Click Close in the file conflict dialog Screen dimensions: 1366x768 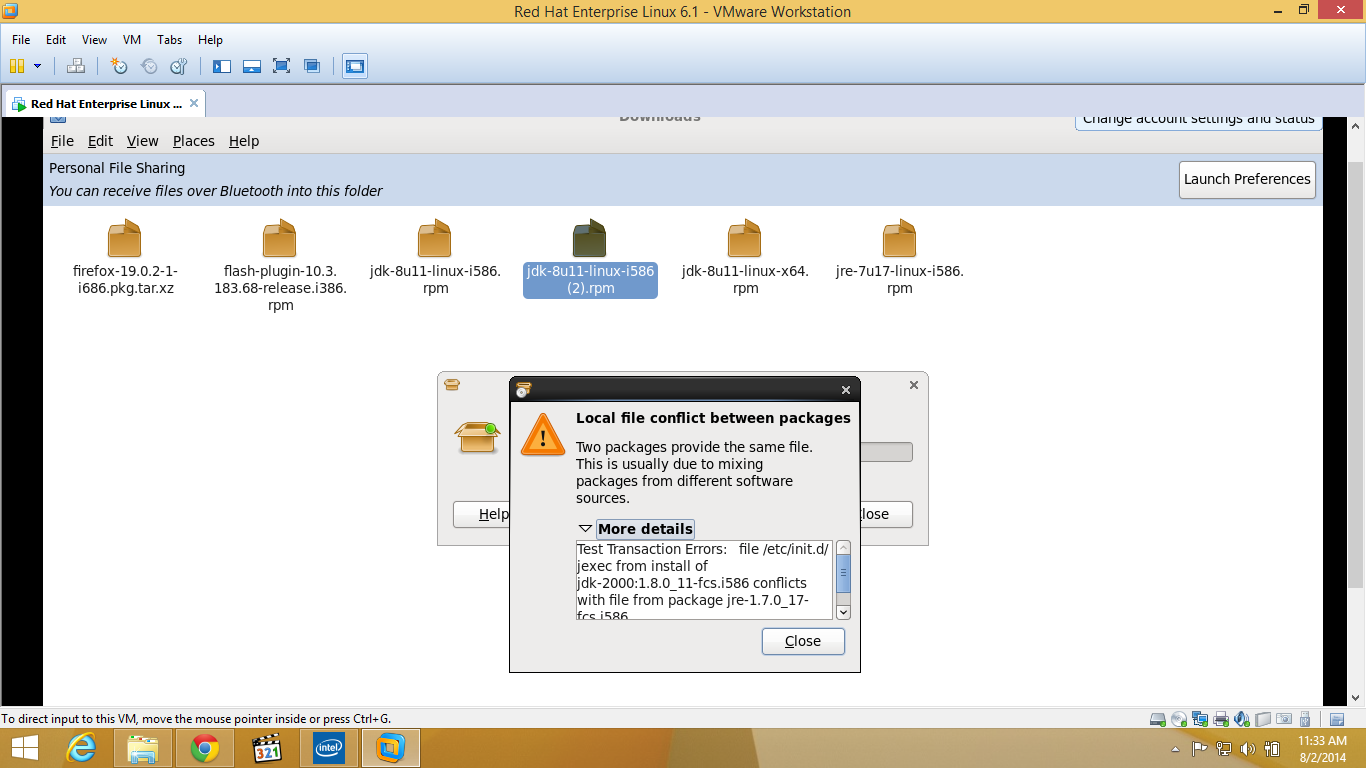click(803, 641)
